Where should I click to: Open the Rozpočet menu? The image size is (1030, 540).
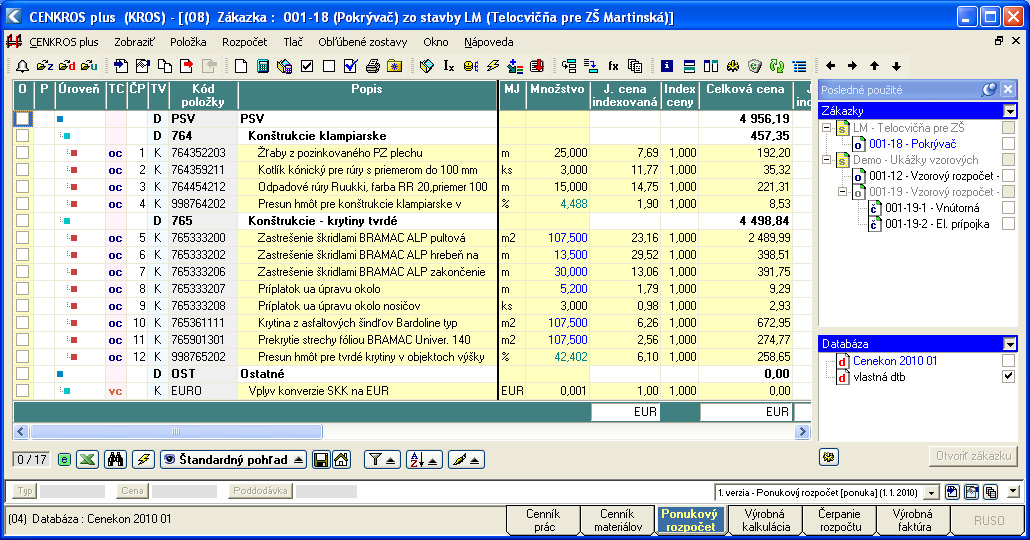coord(244,42)
